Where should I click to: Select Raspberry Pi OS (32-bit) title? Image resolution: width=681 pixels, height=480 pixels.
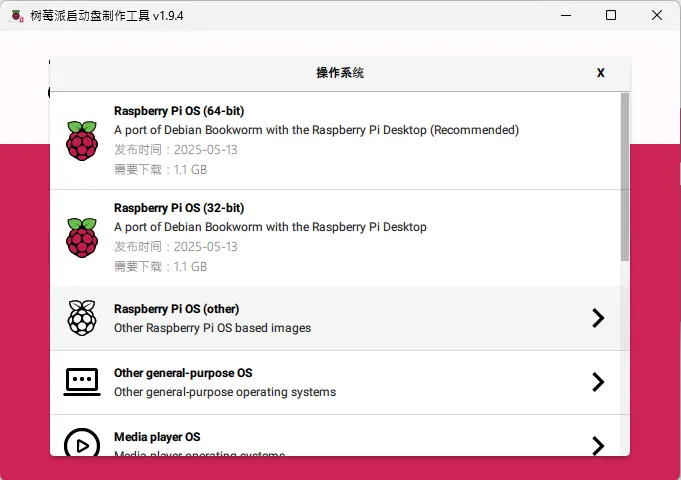point(179,208)
